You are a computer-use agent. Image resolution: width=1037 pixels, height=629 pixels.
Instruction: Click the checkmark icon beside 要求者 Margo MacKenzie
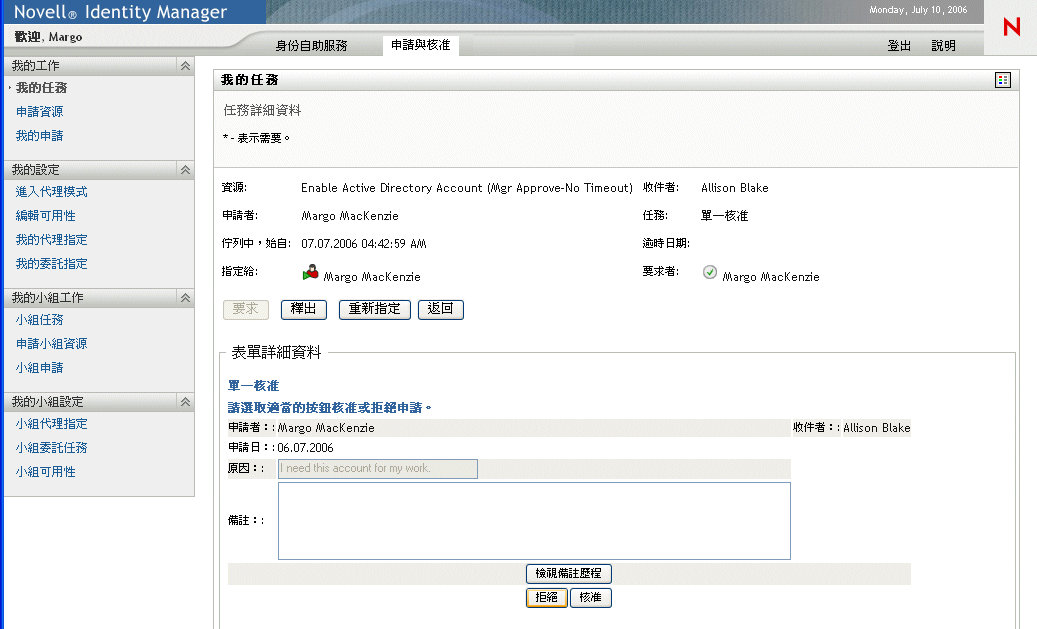pyautogui.click(x=710, y=273)
